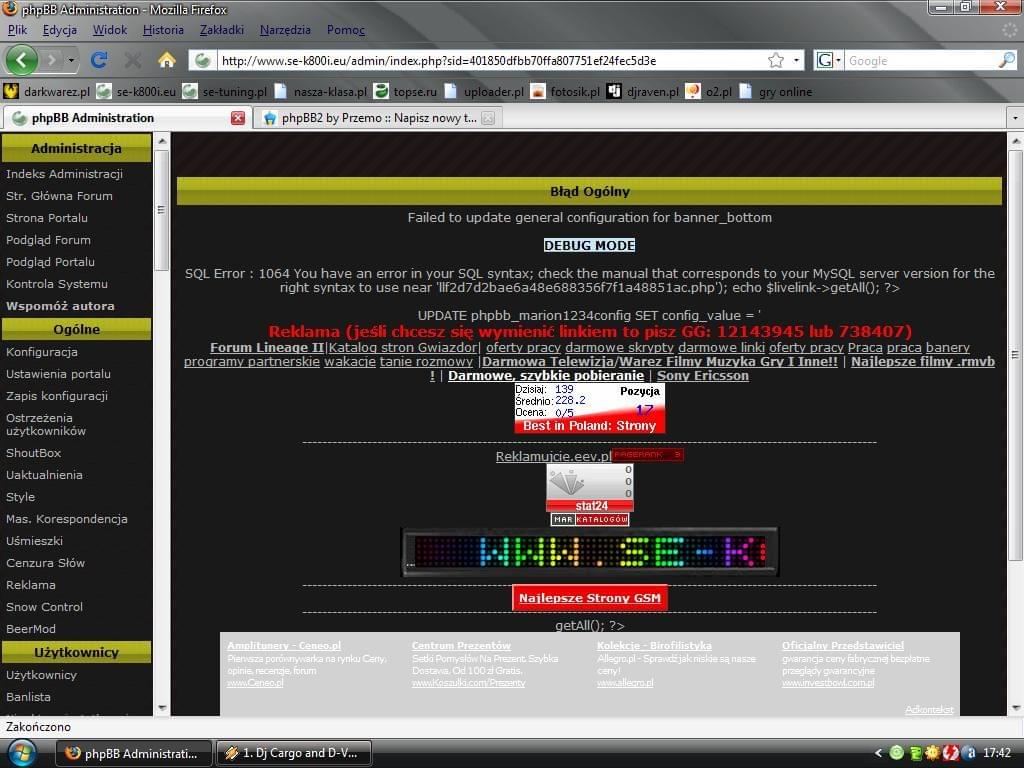Open the list all tabs dropdown
This screenshot has width=1024, height=768.
pyautogui.click(x=1015, y=118)
